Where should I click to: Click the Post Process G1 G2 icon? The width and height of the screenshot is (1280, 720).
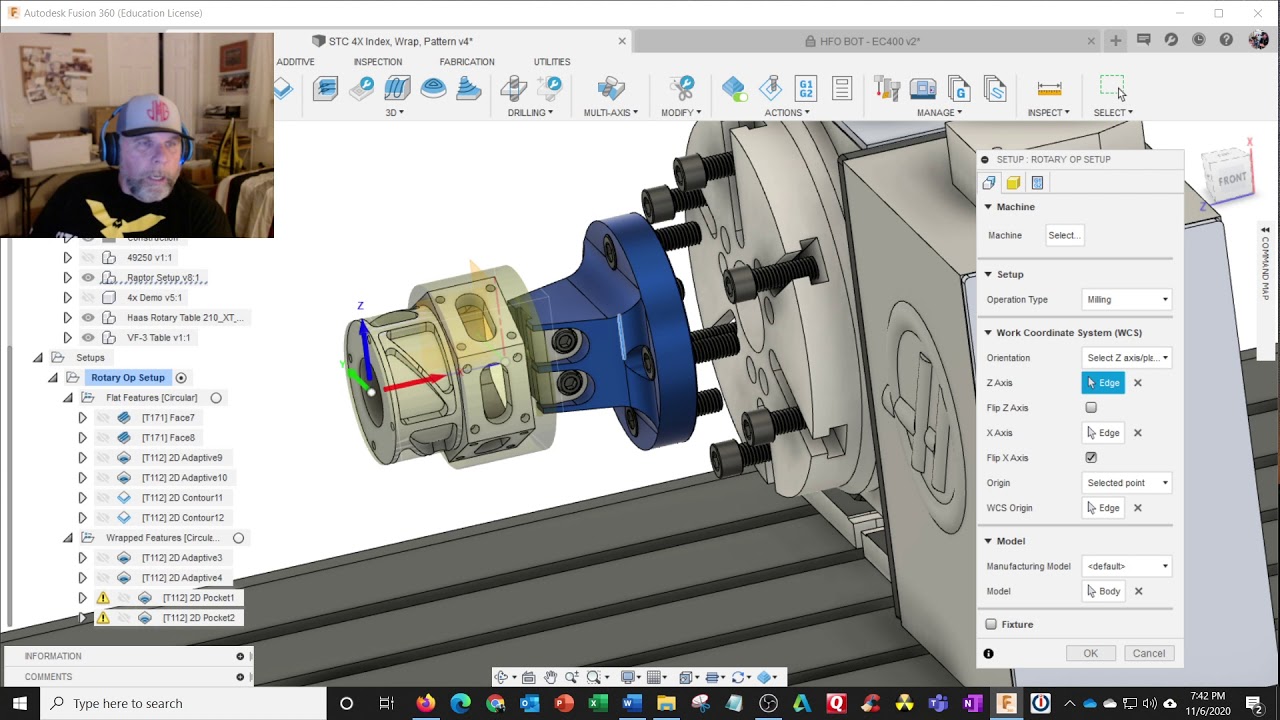point(805,88)
